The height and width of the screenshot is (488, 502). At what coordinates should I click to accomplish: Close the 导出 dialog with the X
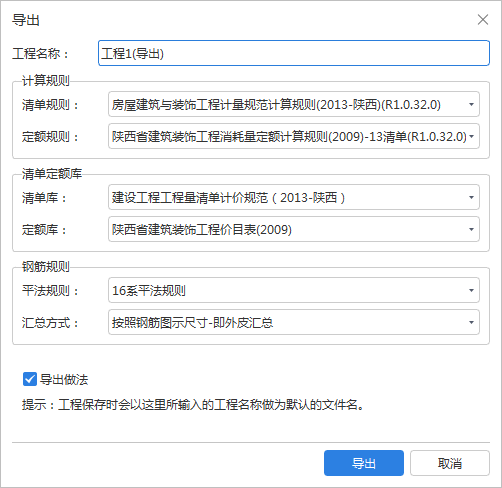(483, 20)
